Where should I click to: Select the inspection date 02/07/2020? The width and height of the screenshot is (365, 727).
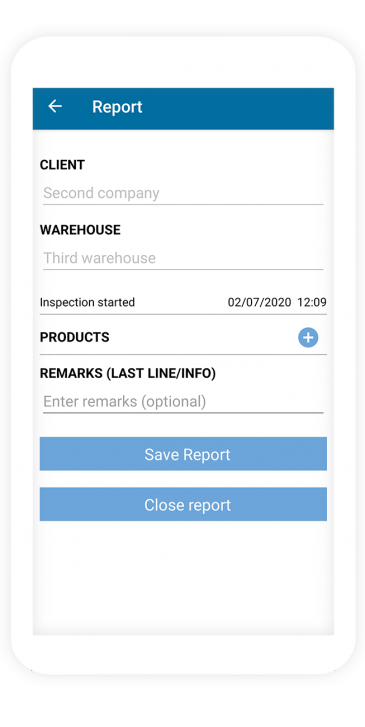pos(259,302)
